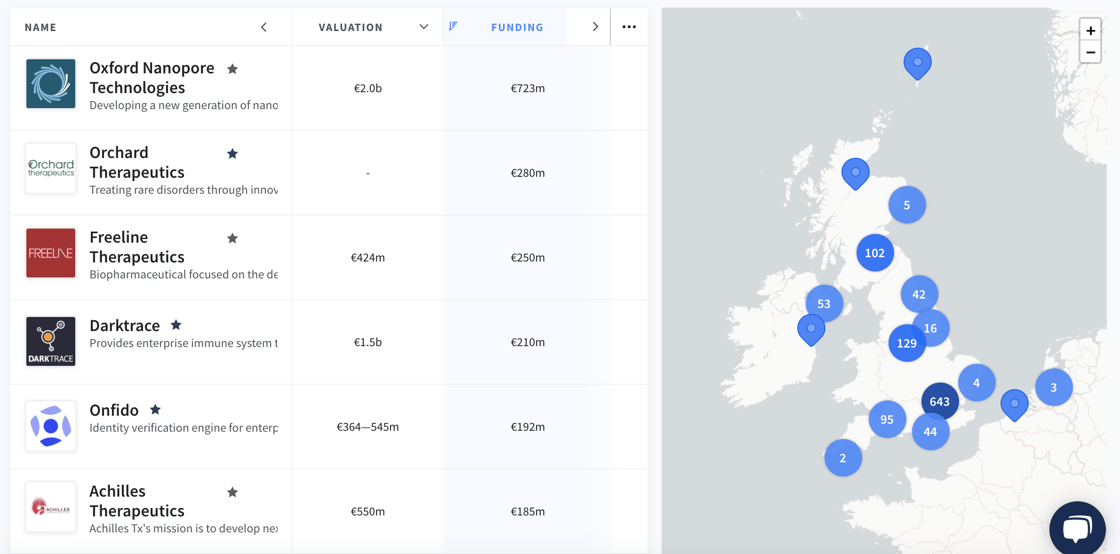Image resolution: width=1120 pixels, height=554 pixels.
Task: Click the Name column header
Action: tap(41, 28)
